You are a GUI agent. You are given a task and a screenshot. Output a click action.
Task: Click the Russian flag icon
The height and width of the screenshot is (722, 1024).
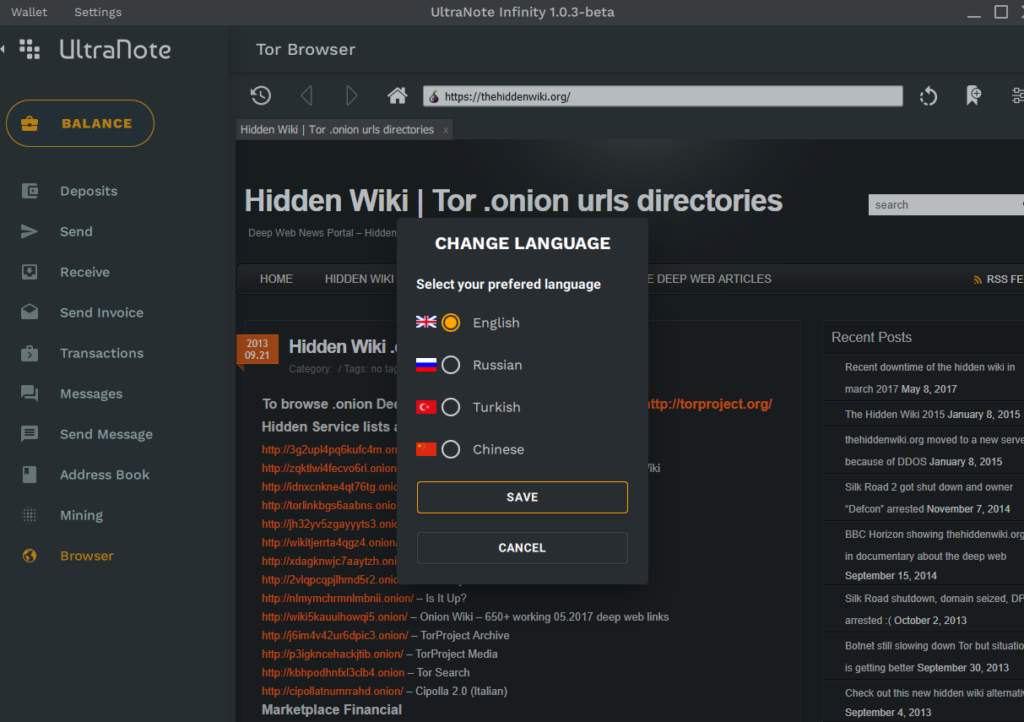click(426, 364)
